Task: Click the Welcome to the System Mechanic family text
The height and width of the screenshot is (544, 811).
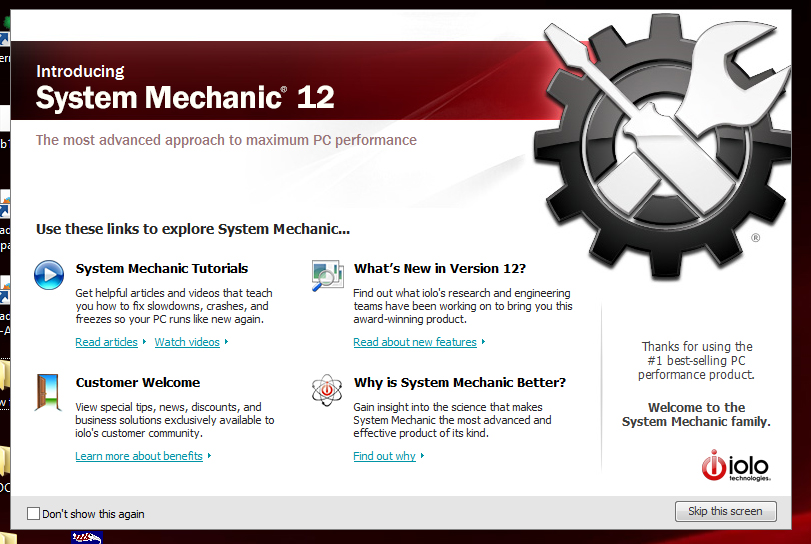Action: pyautogui.click(x=696, y=415)
